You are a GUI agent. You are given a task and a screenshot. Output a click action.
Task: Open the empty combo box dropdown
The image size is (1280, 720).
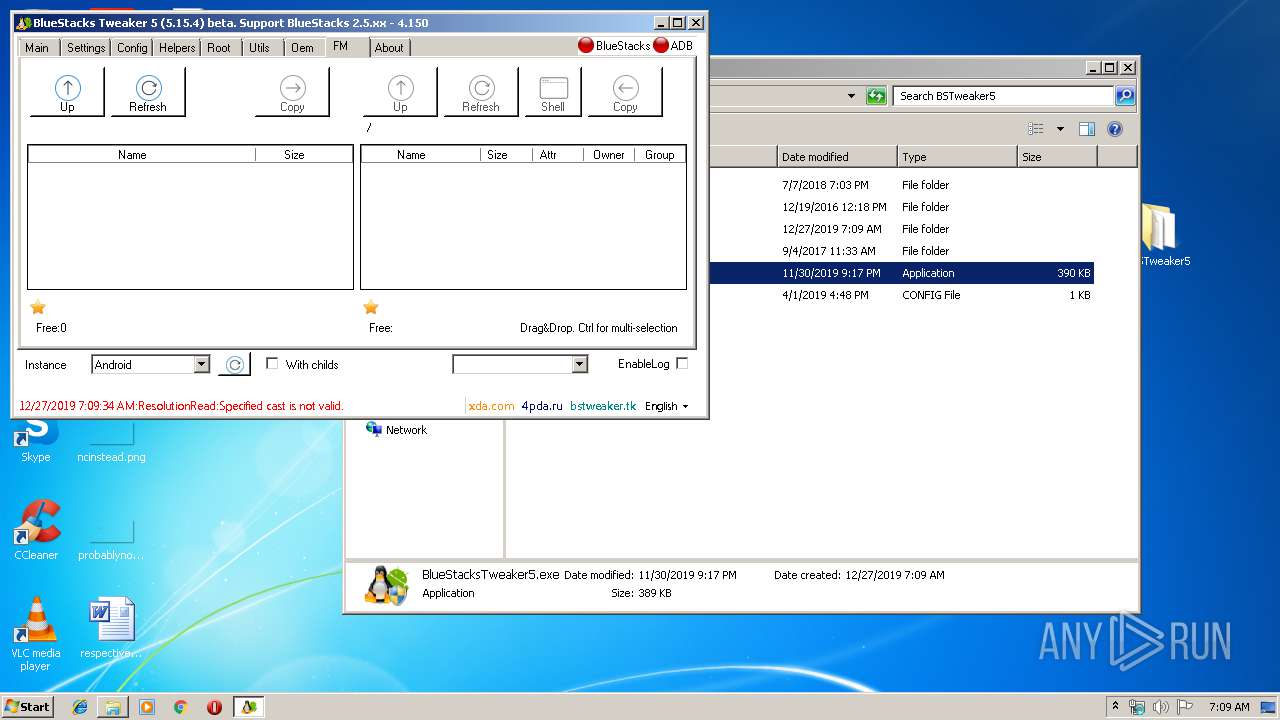pyautogui.click(x=579, y=365)
